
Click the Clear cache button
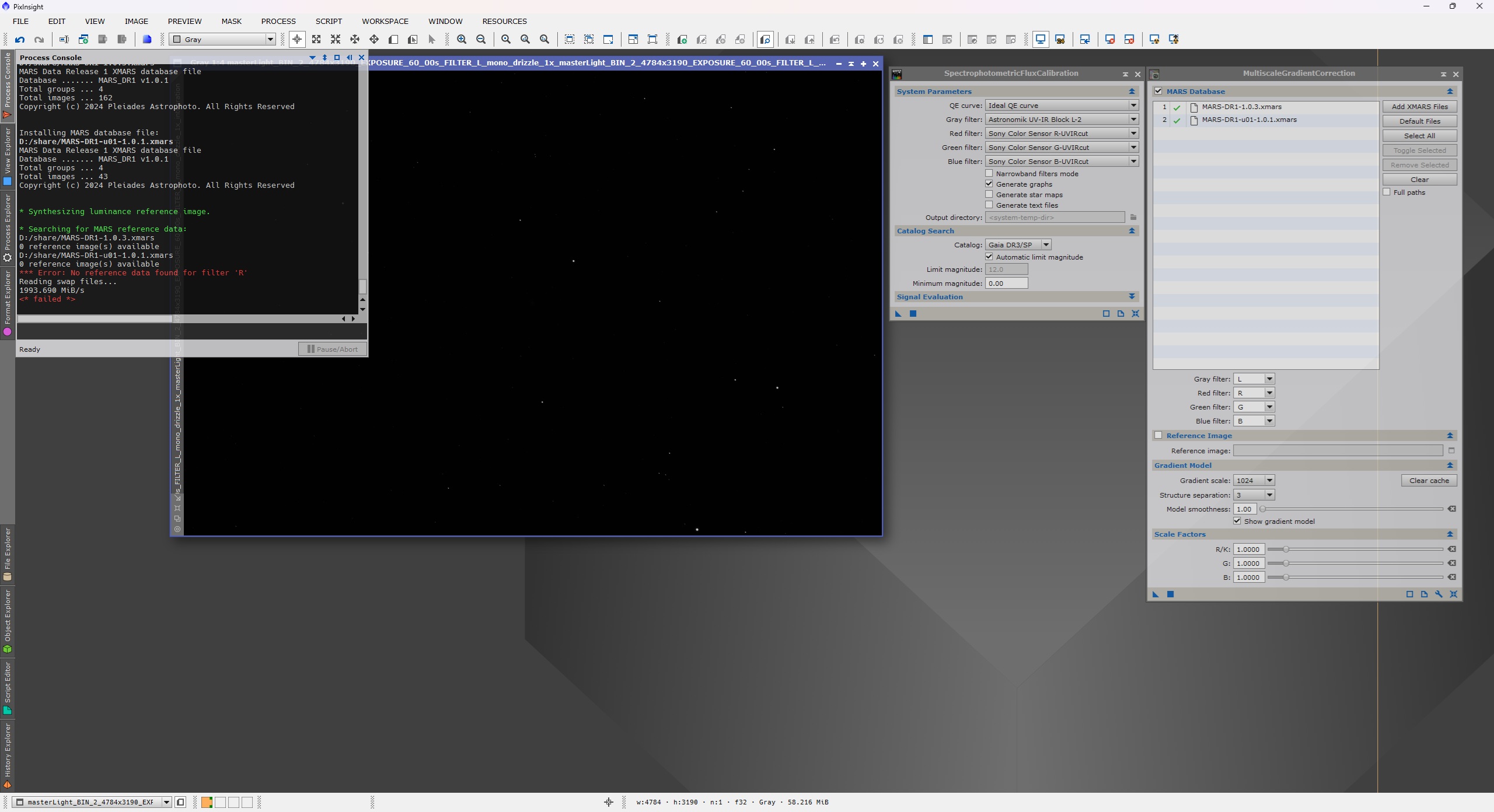[1429, 481]
